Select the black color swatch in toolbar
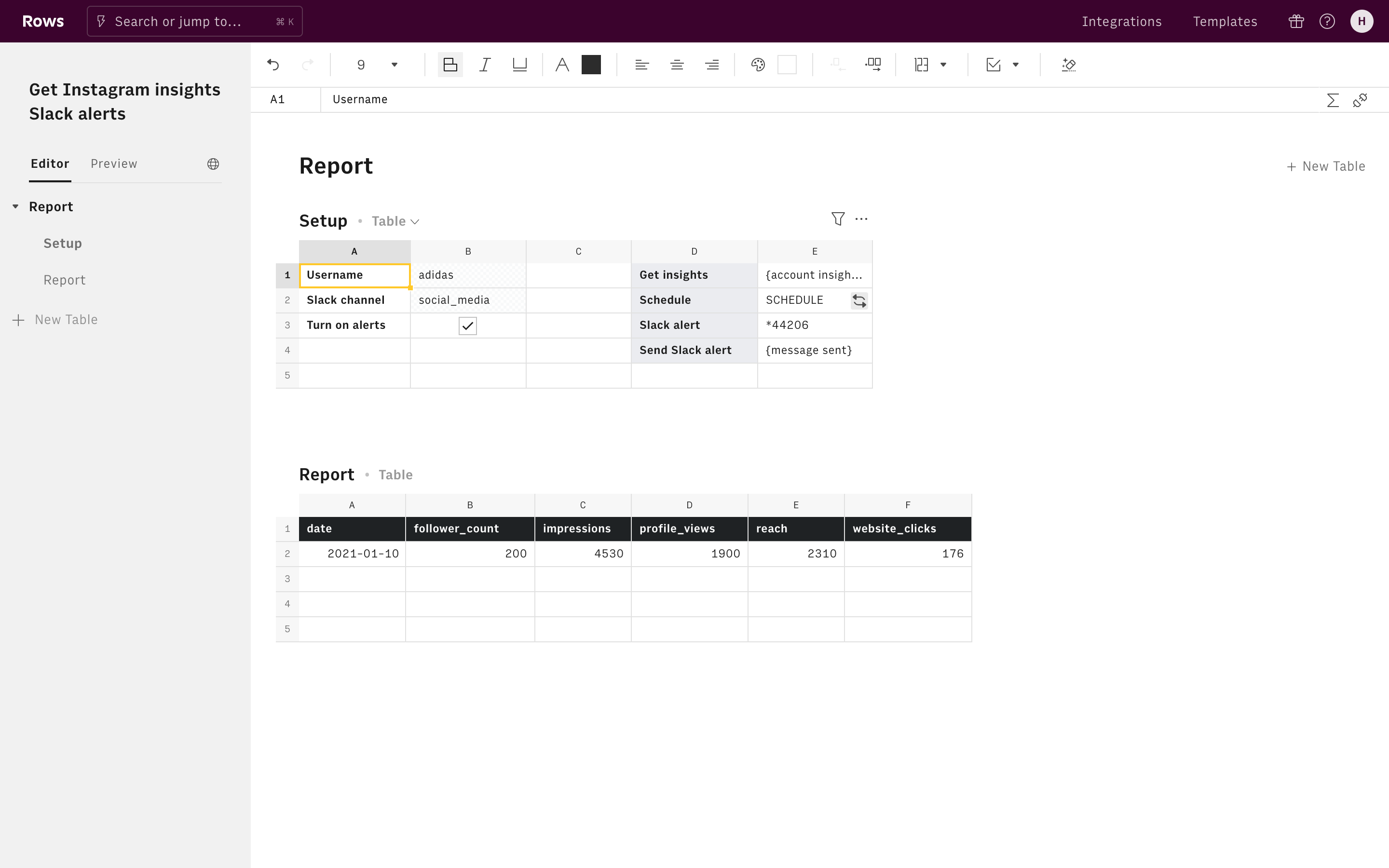1389x868 pixels. point(591,64)
